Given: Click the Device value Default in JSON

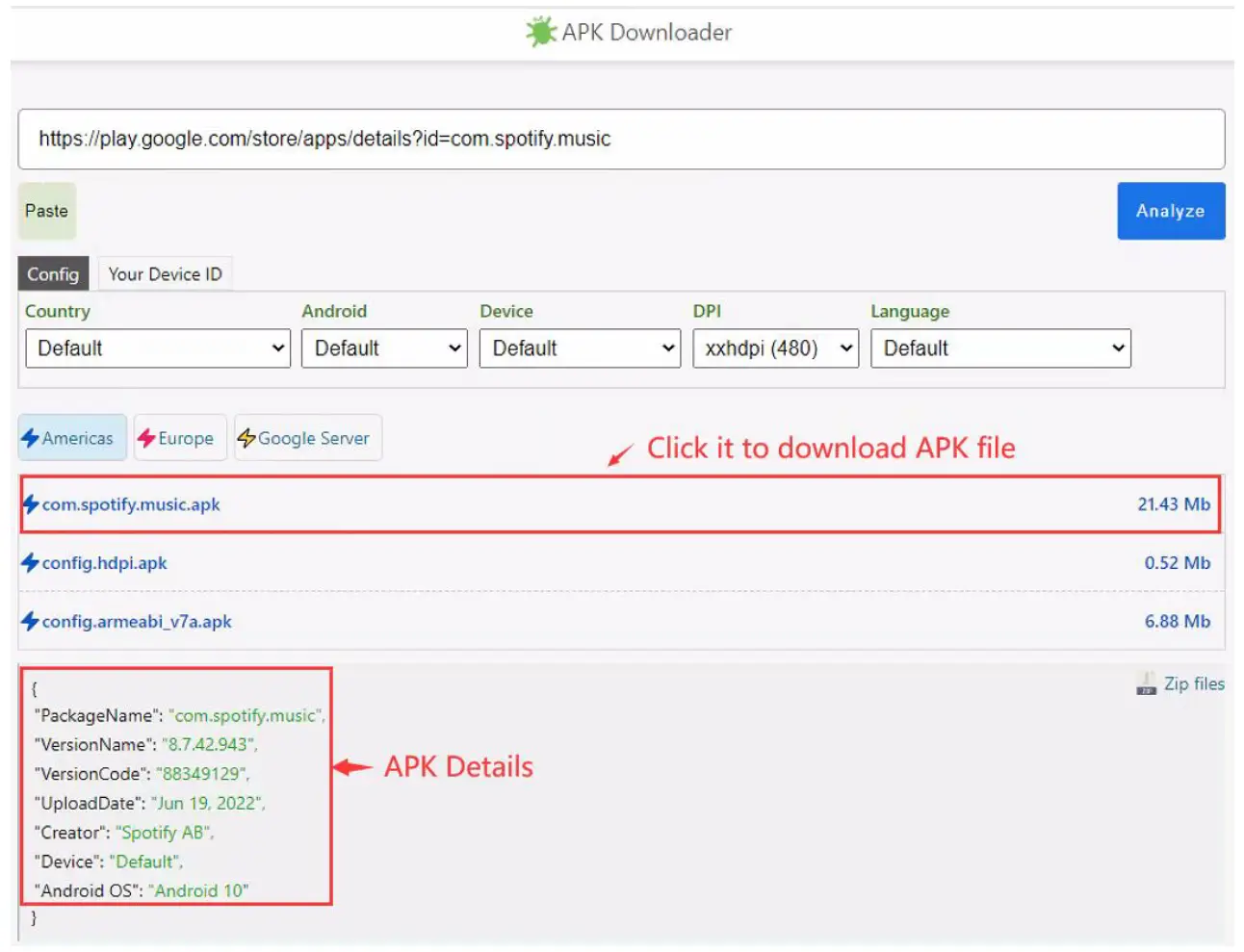Looking at the screenshot, I should click(143, 862).
